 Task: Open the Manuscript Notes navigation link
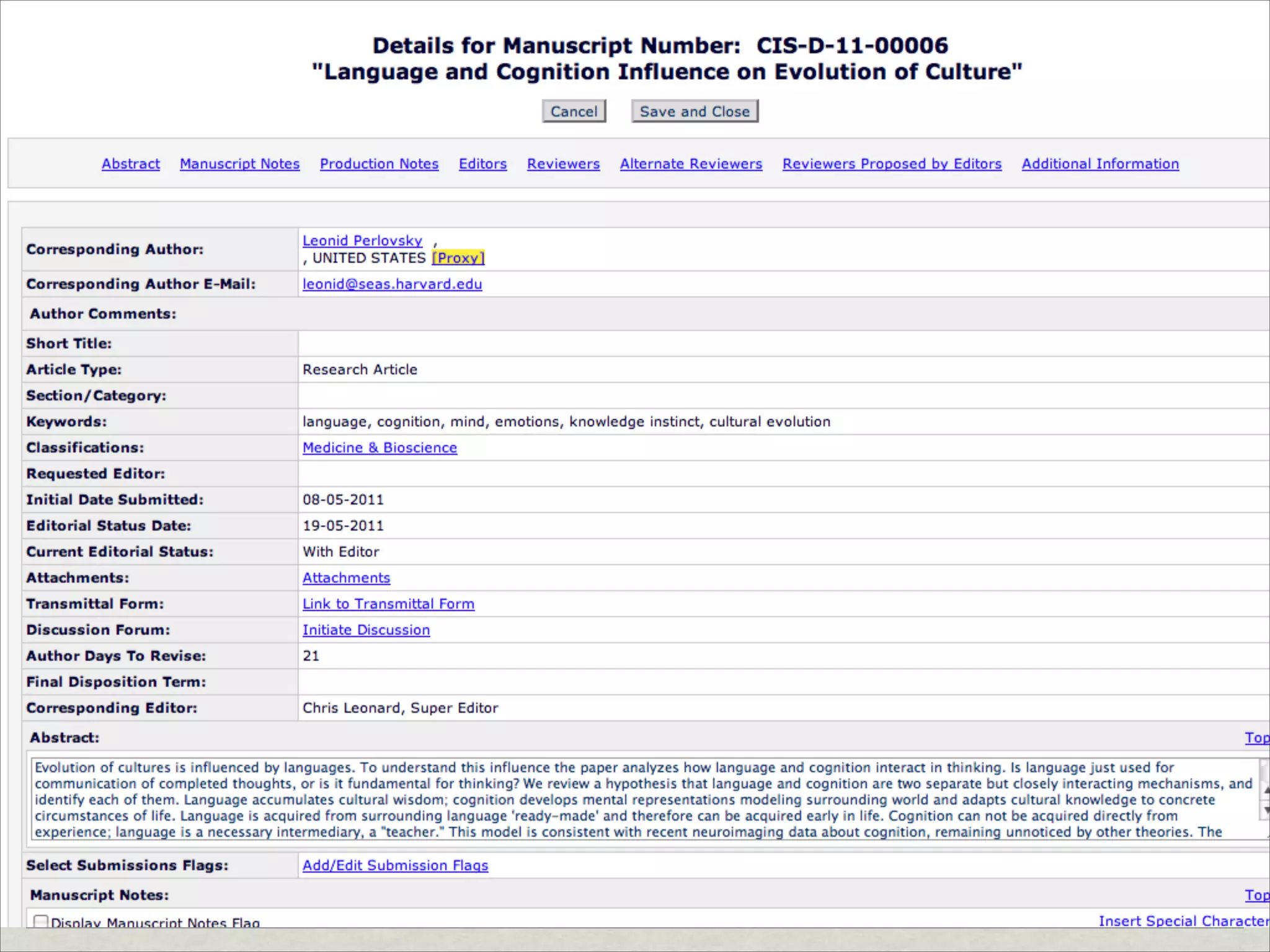[239, 164]
